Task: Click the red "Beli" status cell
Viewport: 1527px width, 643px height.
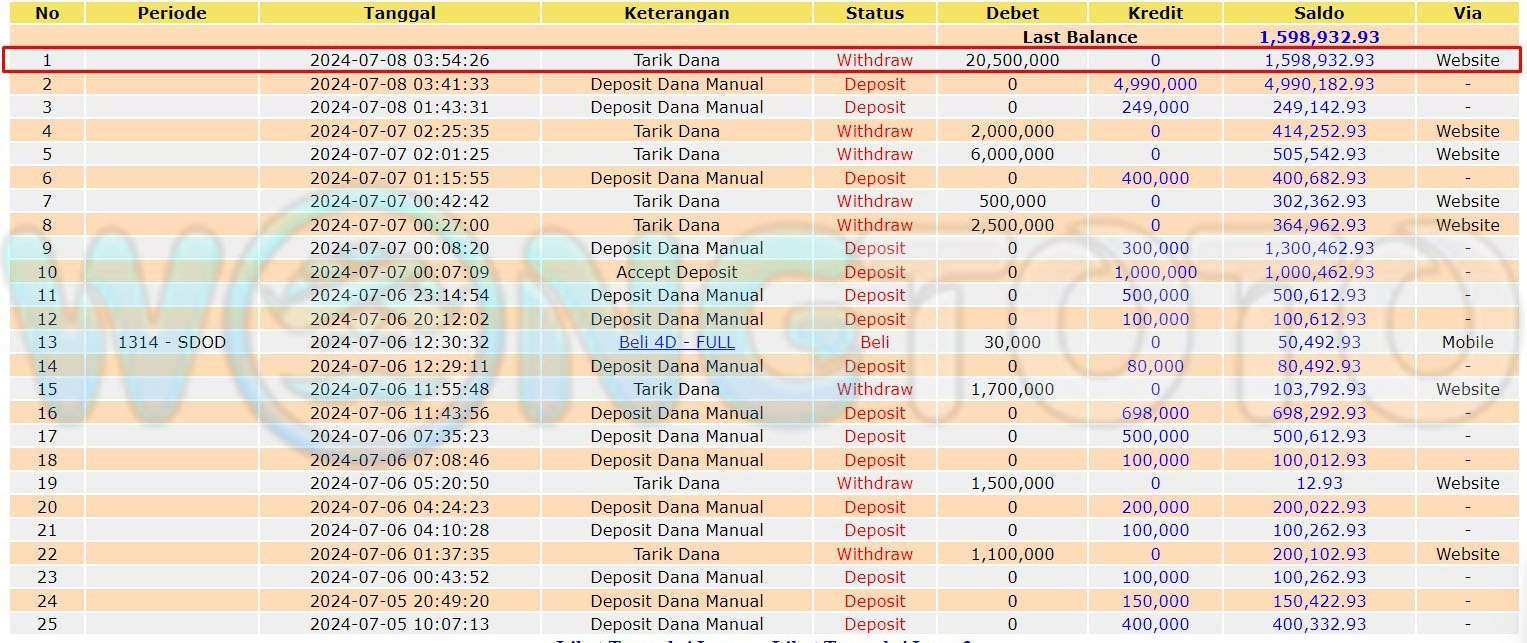Action: coord(874,342)
